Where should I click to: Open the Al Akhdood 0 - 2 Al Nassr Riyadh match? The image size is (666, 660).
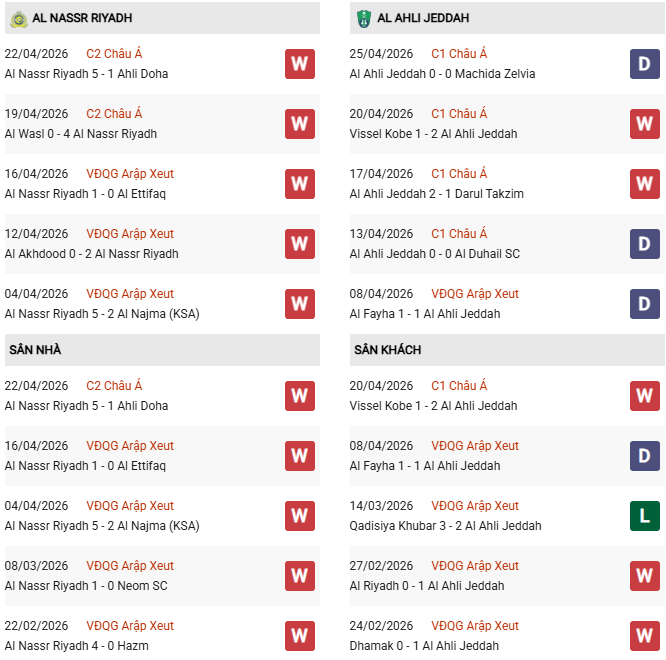91,254
